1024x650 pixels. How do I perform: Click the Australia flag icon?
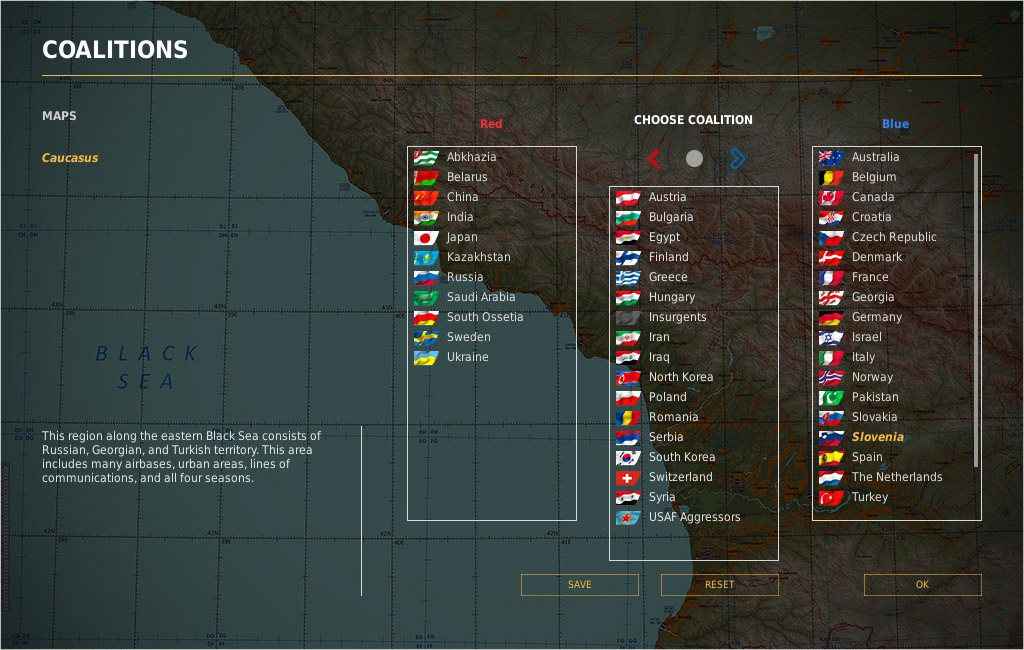coord(831,157)
